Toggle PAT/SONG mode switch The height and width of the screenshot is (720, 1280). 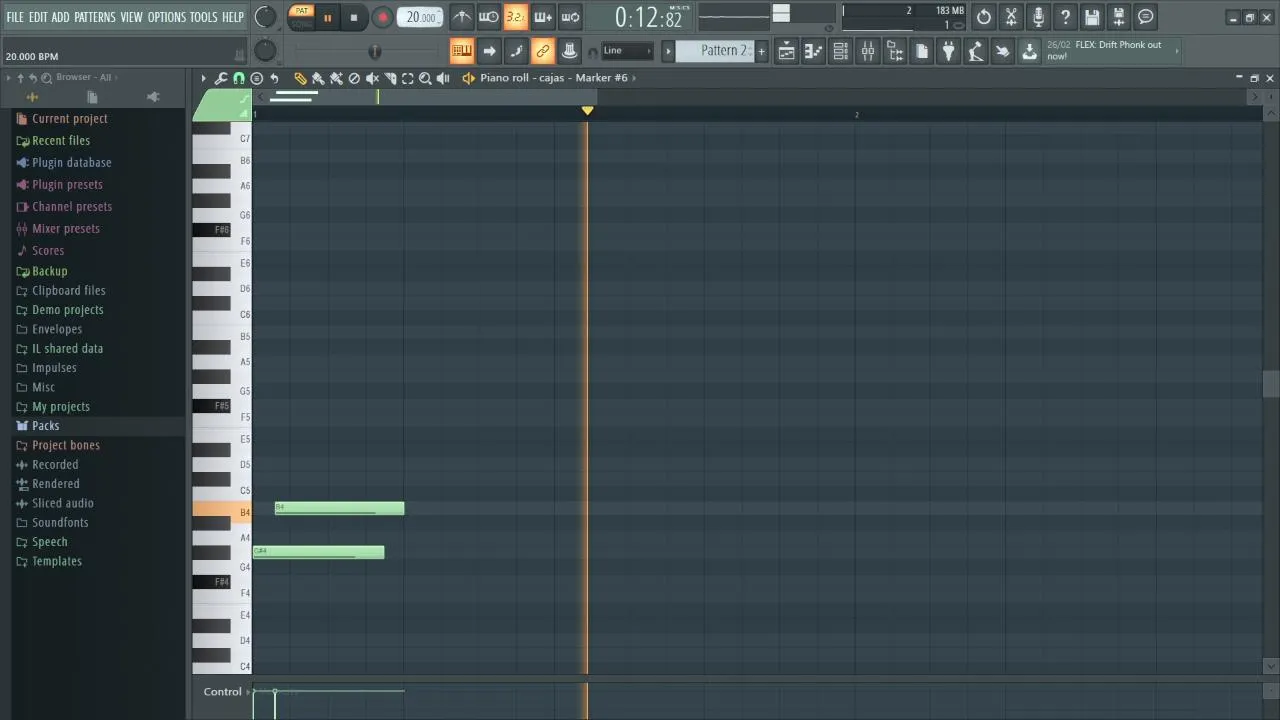301,17
